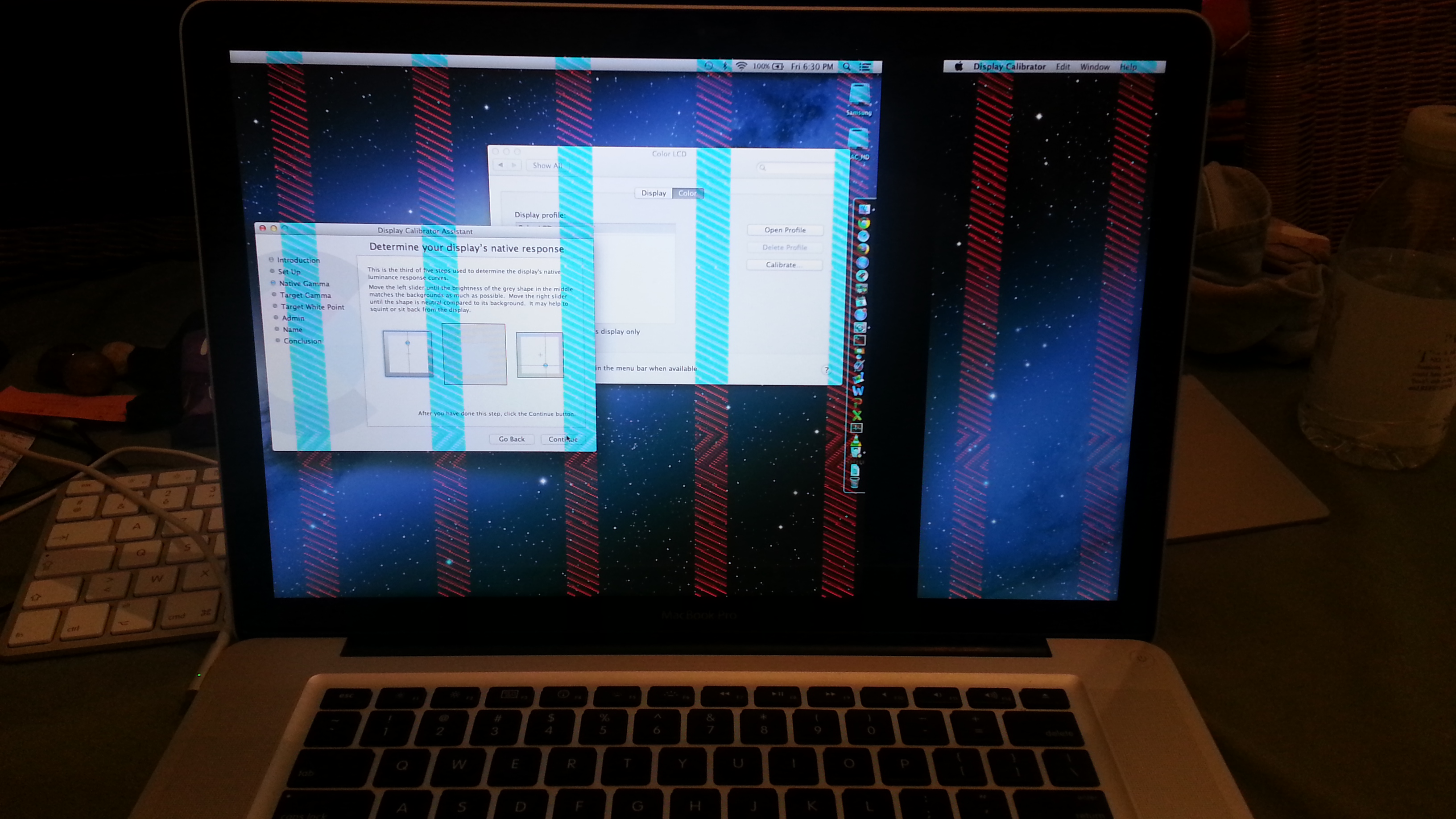1456x819 pixels.
Task: Click the help question mark button
Action: tap(826, 370)
